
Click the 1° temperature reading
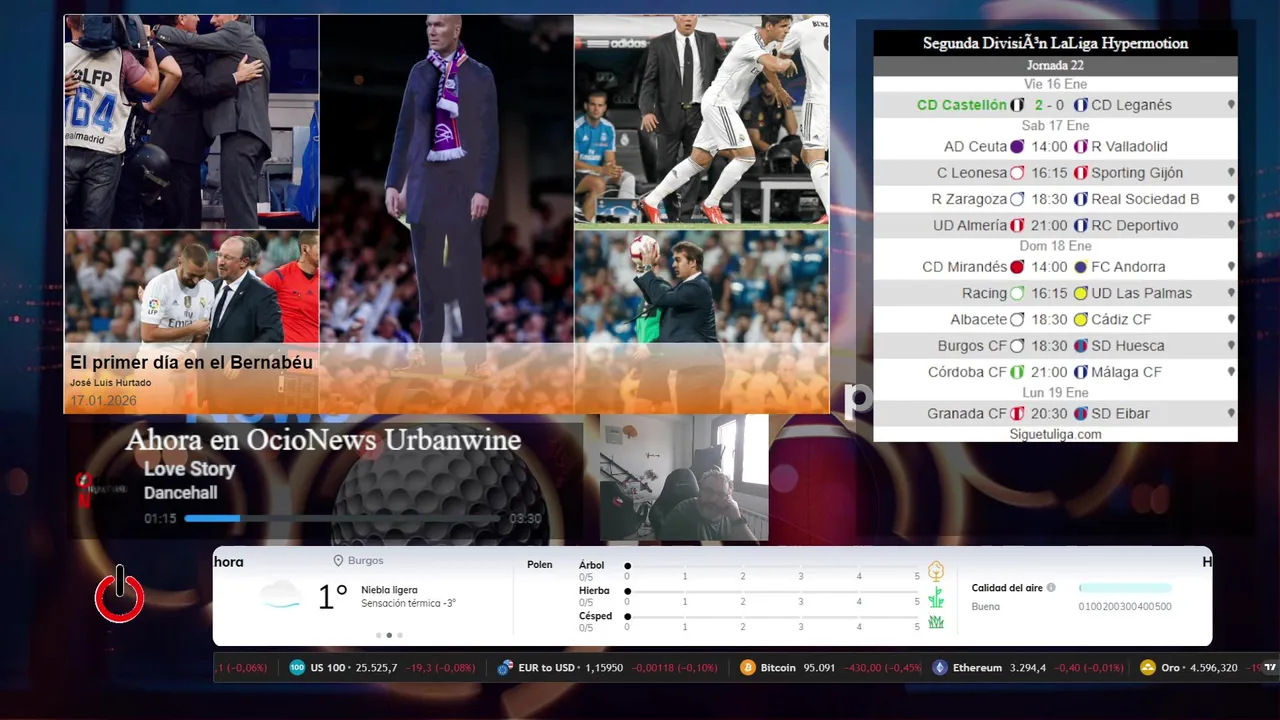coord(332,597)
